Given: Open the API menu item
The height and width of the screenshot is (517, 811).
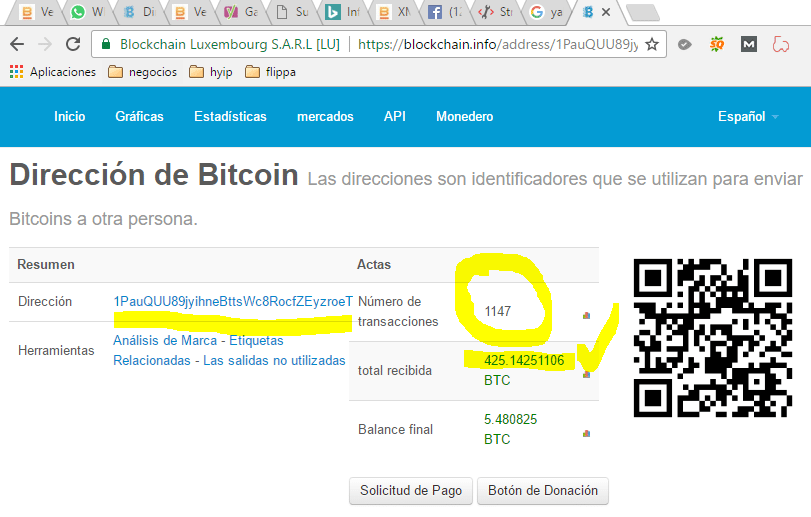Looking at the screenshot, I should [395, 116].
